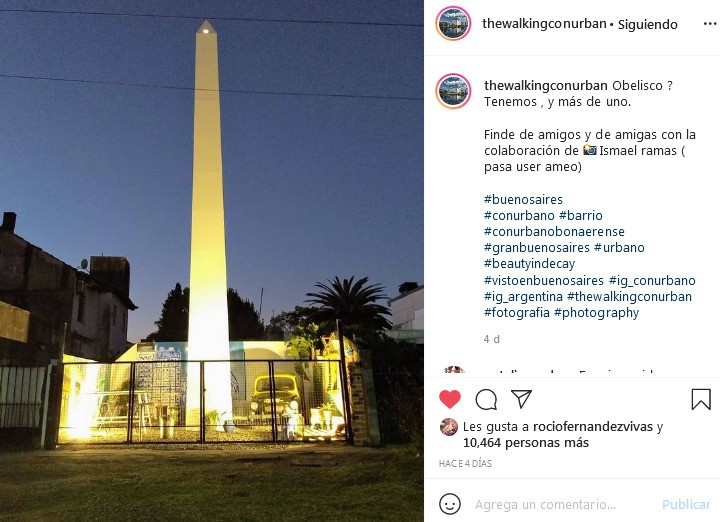Open the #ig_argentina hashtag
Viewport: 720px width, 522px height.
click(523, 297)
